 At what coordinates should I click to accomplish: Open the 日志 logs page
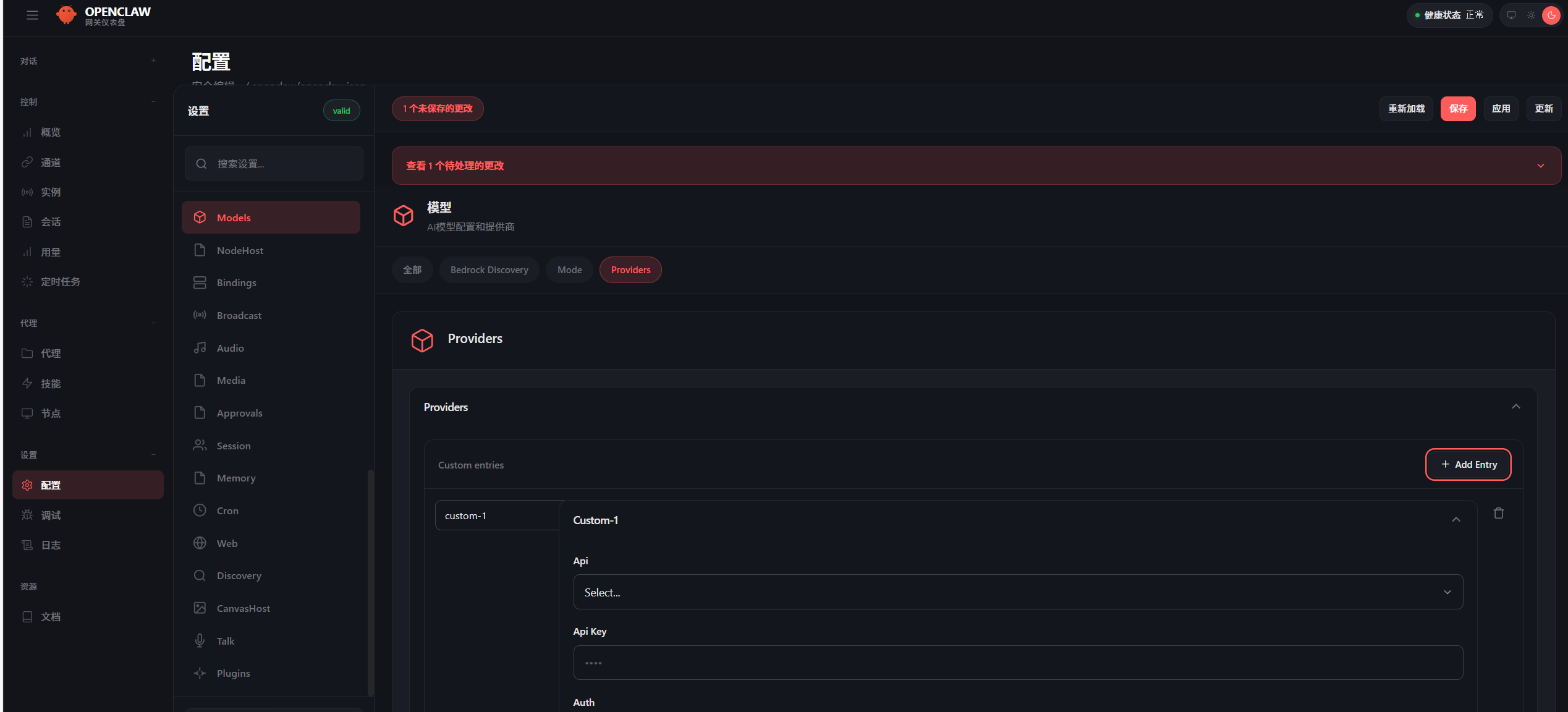point(51,545)
